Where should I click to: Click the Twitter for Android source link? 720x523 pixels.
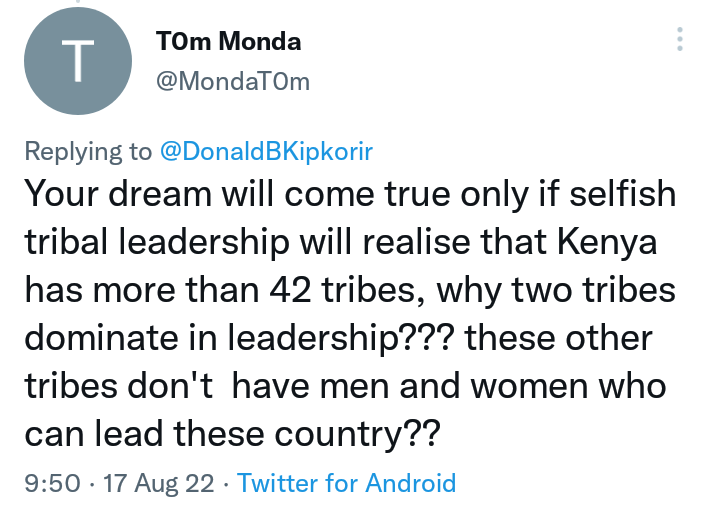pyautogui.click(x=346, y=483)
